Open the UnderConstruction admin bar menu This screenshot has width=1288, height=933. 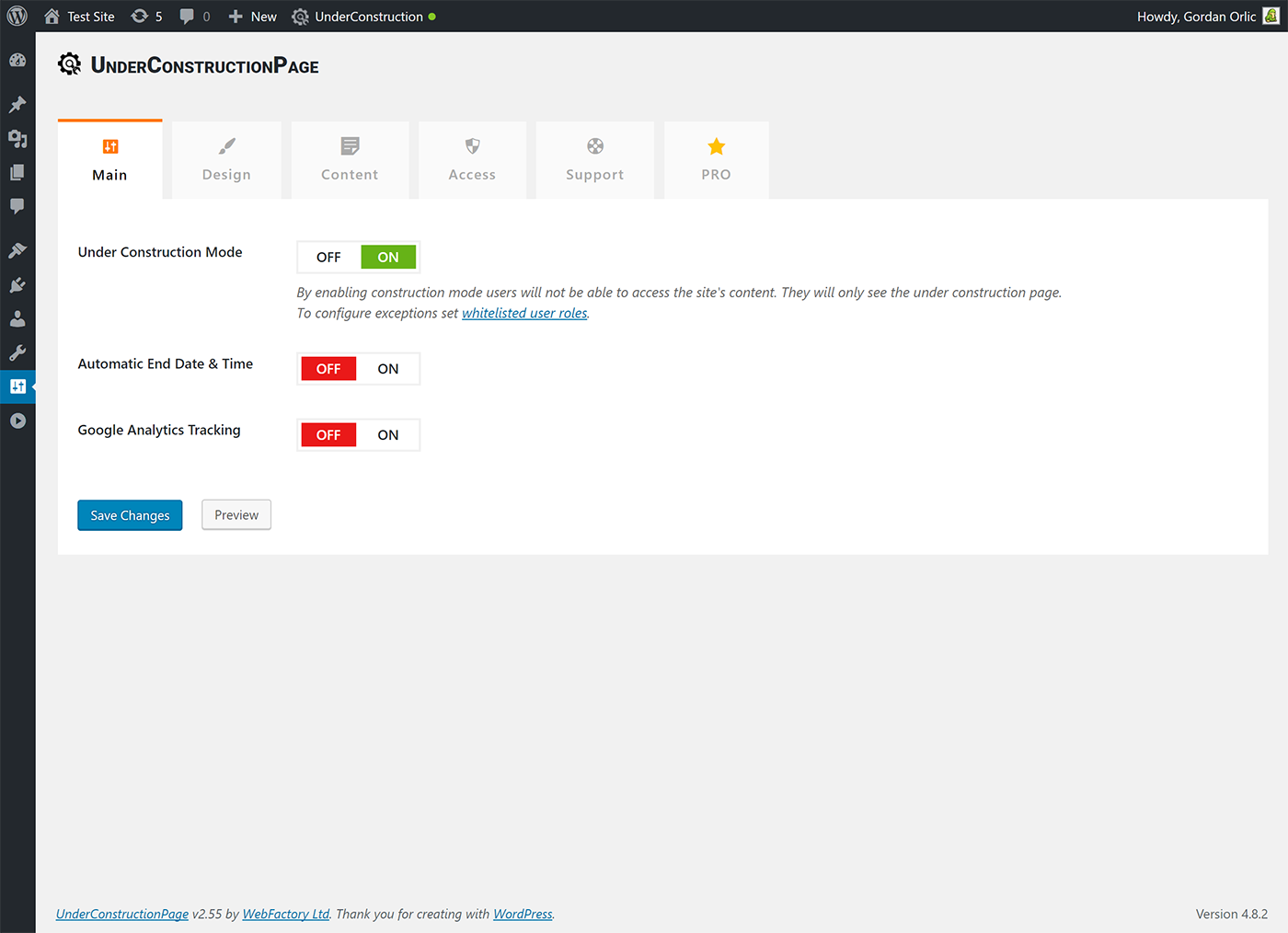click(x=363, y=17)
